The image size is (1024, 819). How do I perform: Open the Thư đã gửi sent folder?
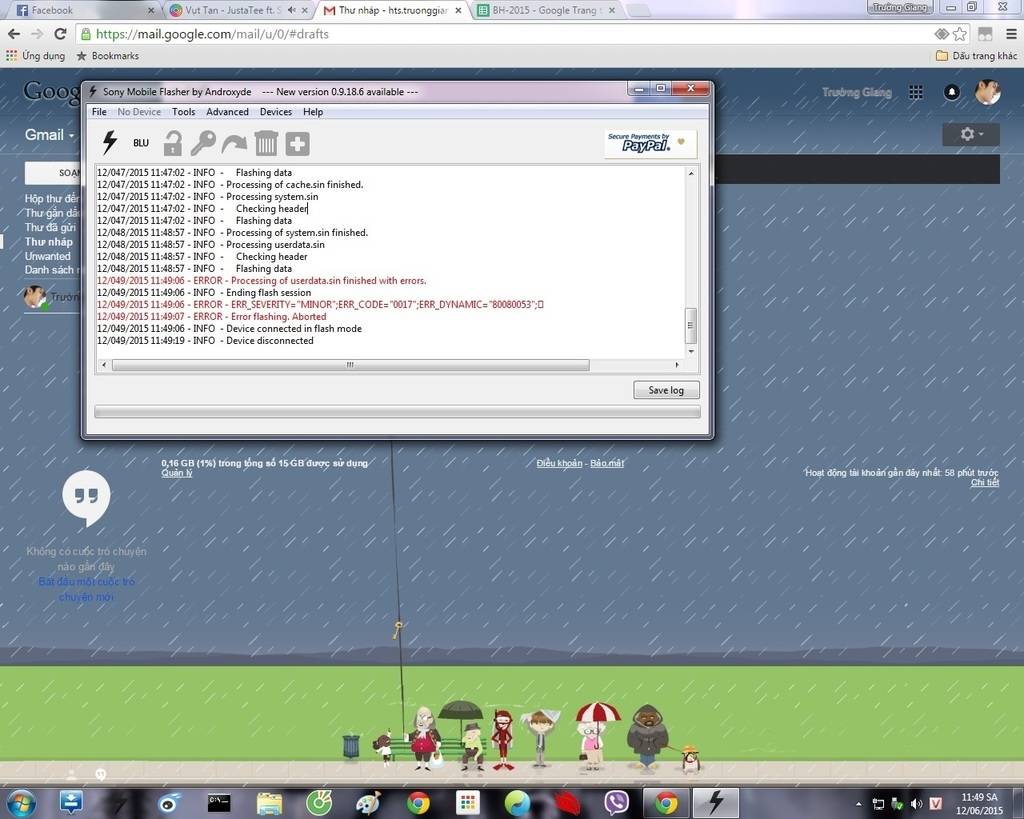coord(50,227)
